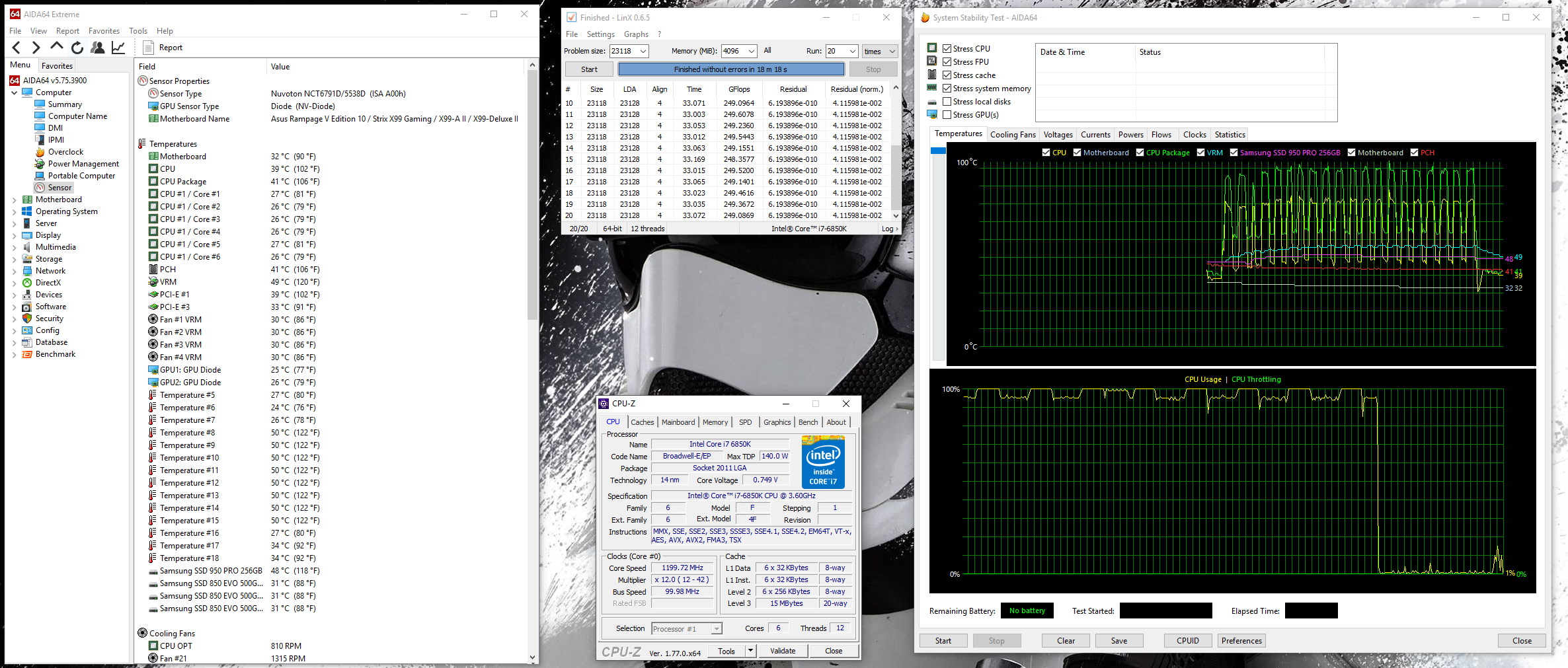The width and height of the screenshot is (1568, 668).
Task: Click the Benchmark icon in AIDA64 tree
Action: (27, 354)
